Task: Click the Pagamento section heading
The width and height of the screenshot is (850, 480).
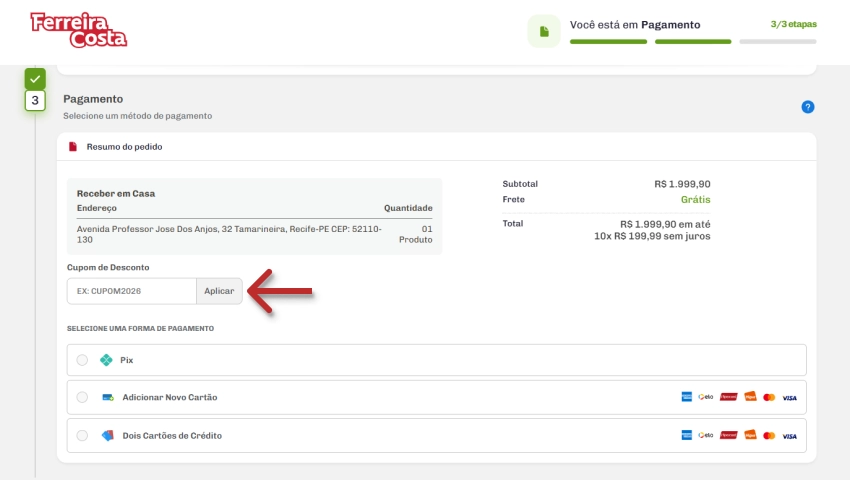Action: point(93,99)
